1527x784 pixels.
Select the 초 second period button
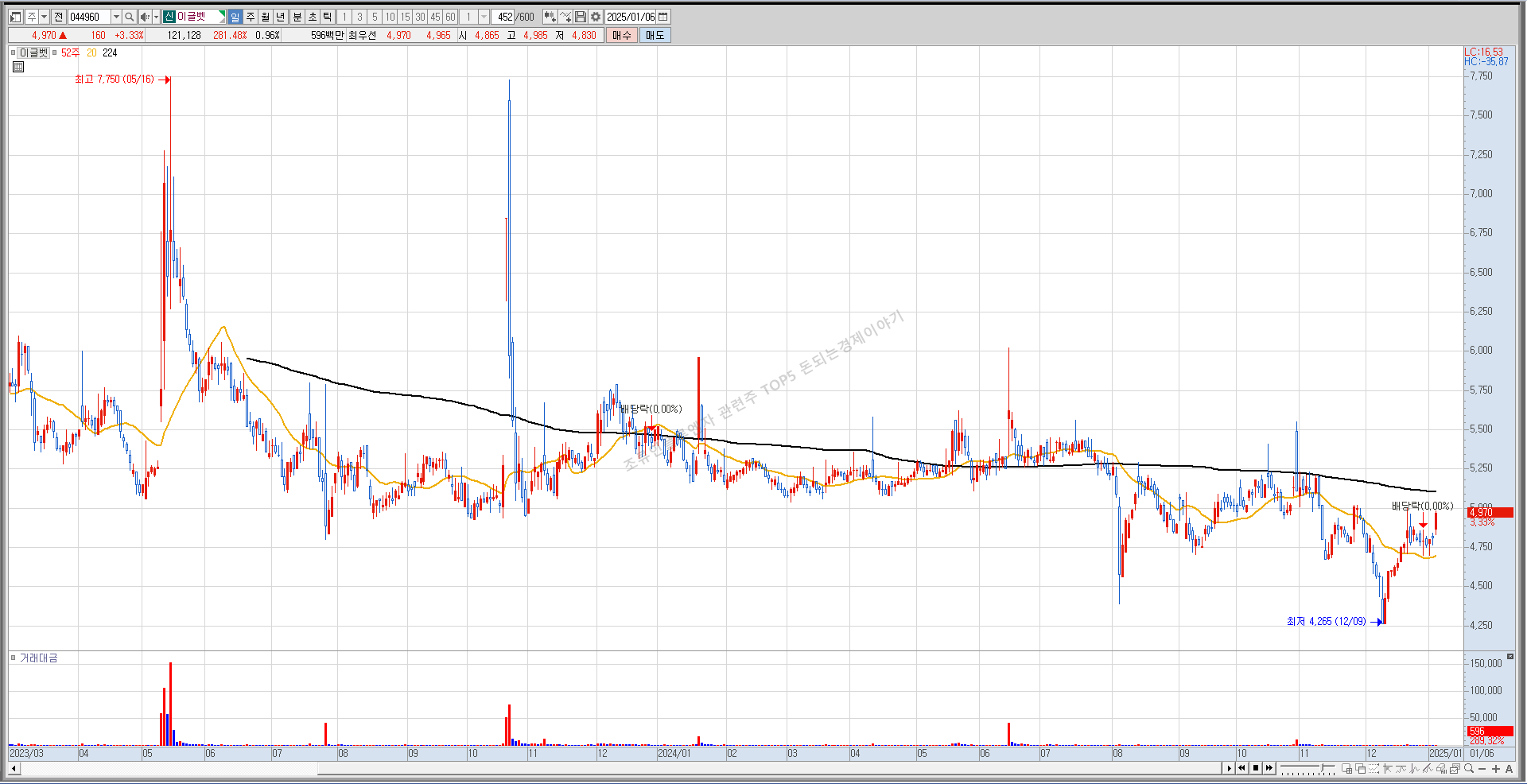pyautogui.click(x=313, y=17)
